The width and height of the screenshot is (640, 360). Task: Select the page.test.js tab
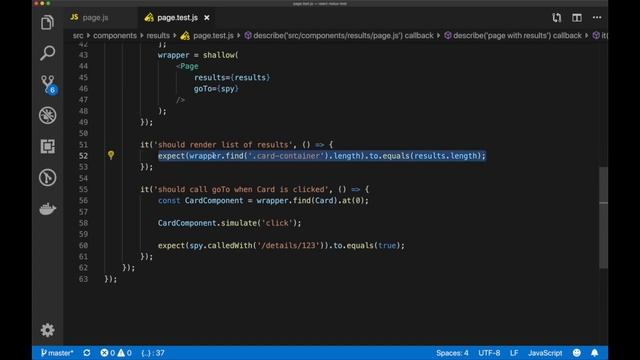click(177, 18)
